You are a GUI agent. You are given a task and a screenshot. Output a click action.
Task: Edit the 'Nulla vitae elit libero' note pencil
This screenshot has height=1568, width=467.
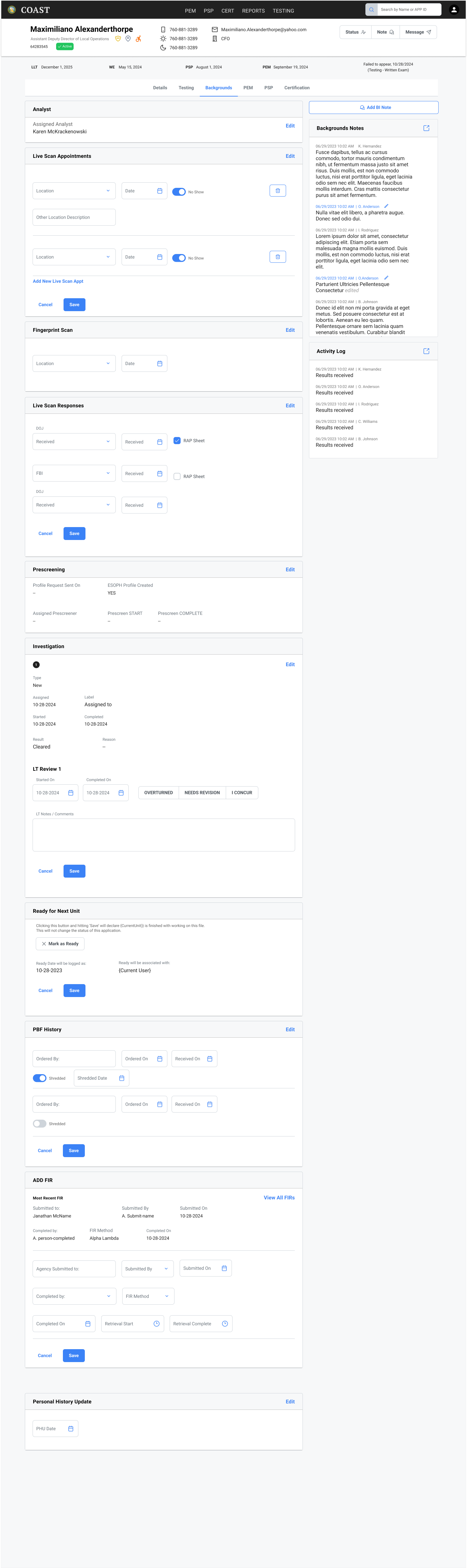click(x=386, y=206)
